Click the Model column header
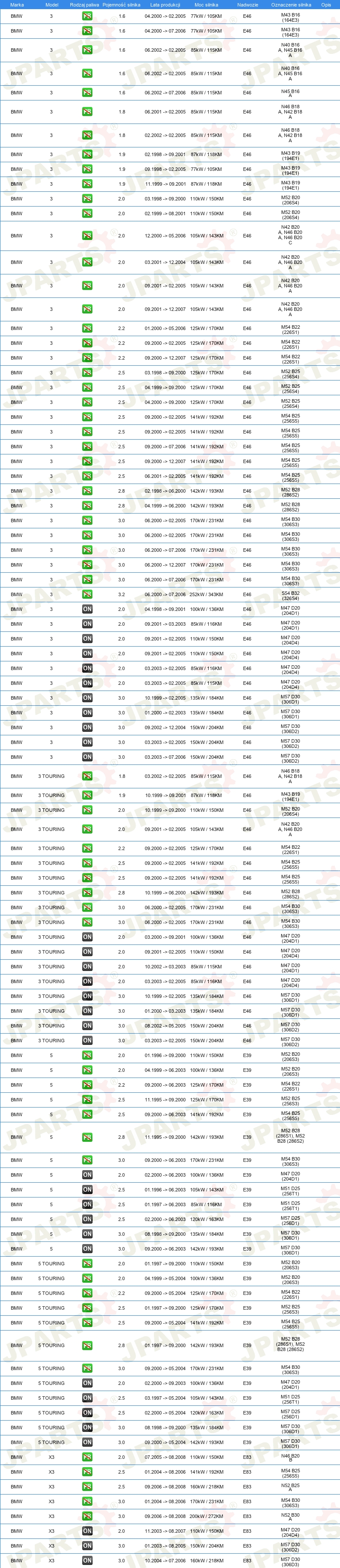The image size is (340, 1568). point(52,4)
